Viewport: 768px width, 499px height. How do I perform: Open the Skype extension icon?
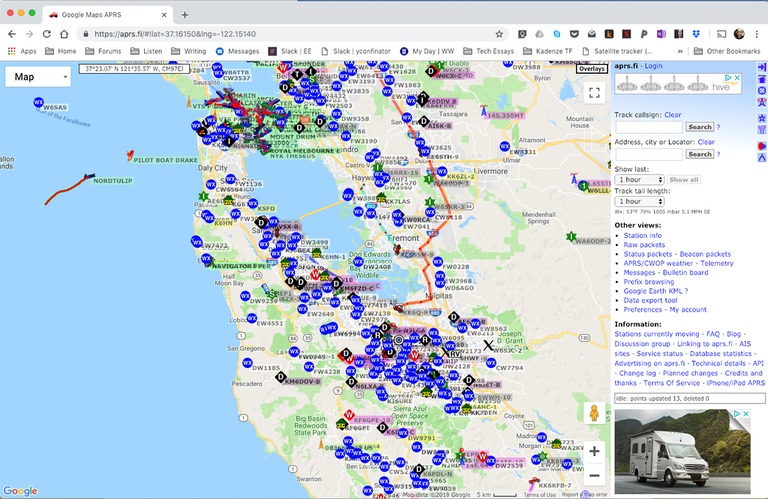(557, 34)
